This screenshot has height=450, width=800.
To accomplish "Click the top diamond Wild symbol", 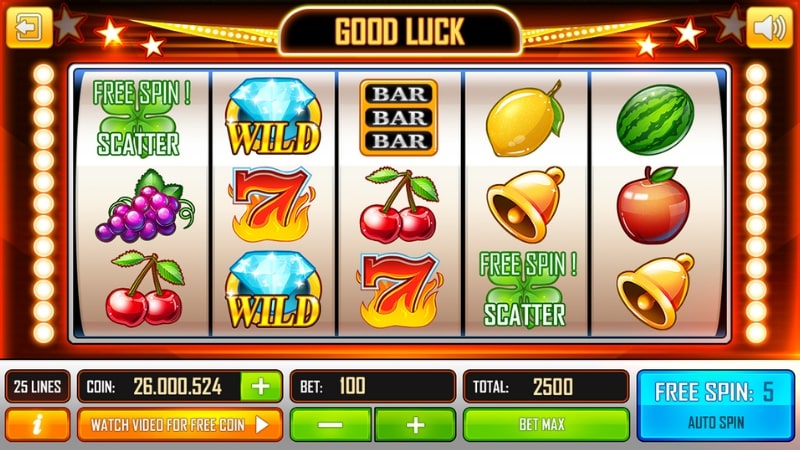I will click(x=274, y=116).
